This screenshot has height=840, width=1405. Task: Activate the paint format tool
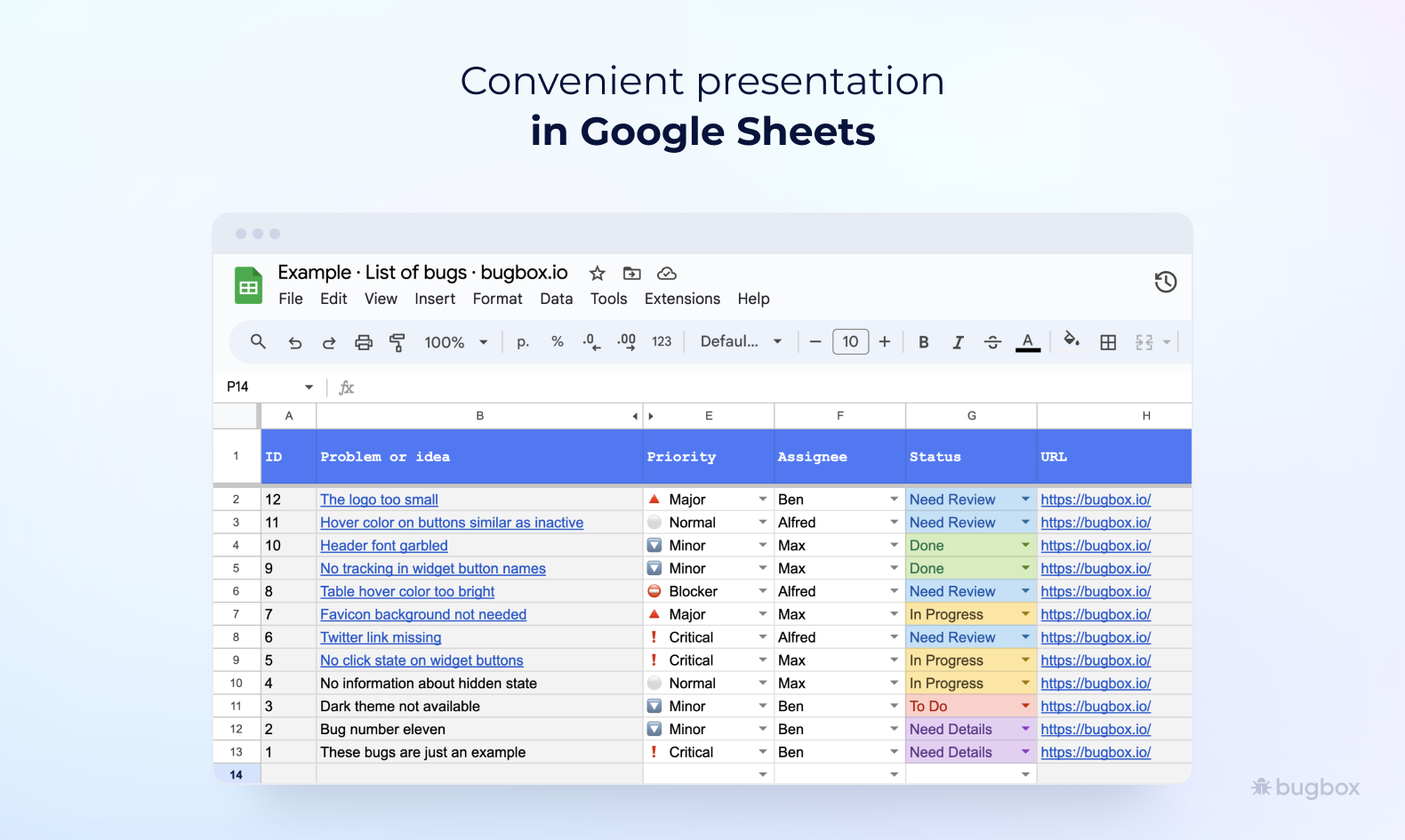coord(397,342)
